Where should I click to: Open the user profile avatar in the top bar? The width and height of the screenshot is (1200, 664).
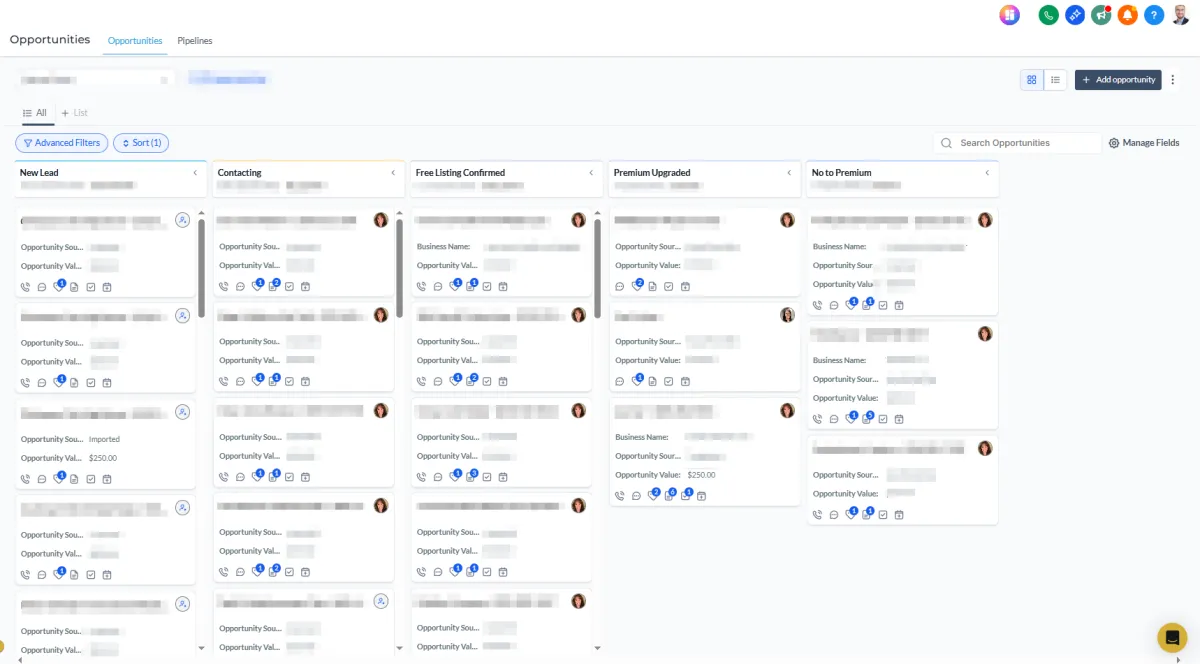(1181, 15)
